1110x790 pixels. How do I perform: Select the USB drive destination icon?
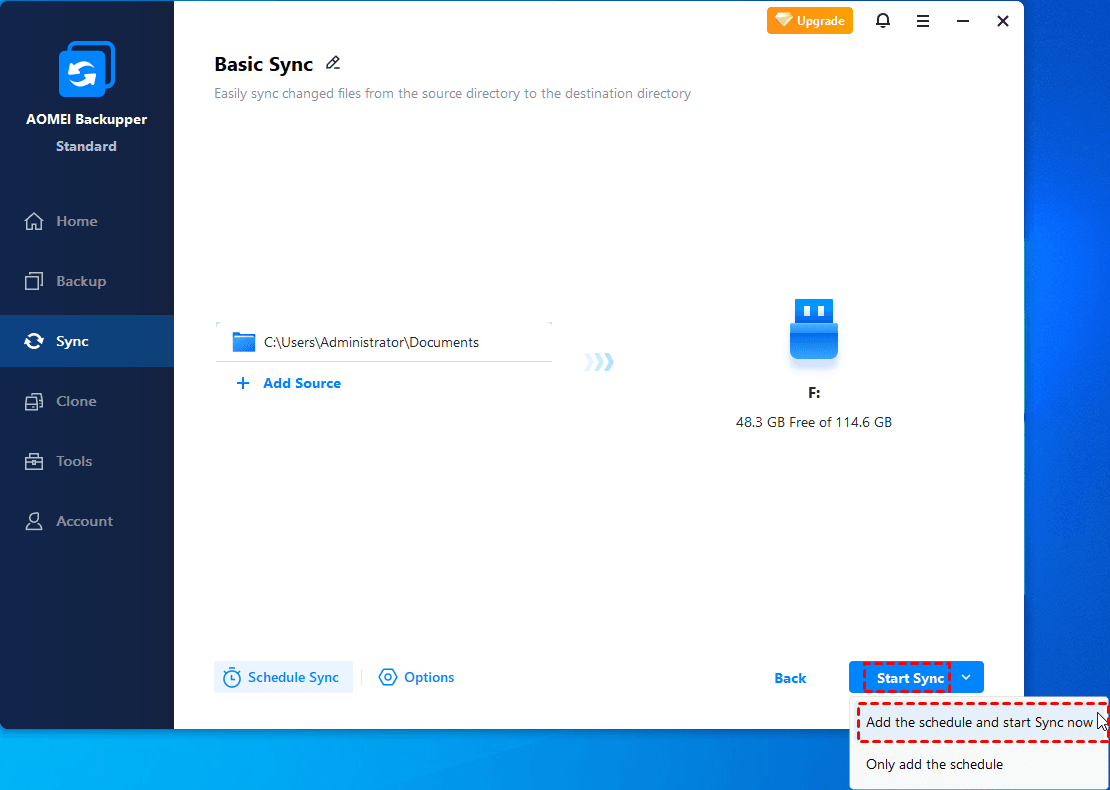point(813,330)
